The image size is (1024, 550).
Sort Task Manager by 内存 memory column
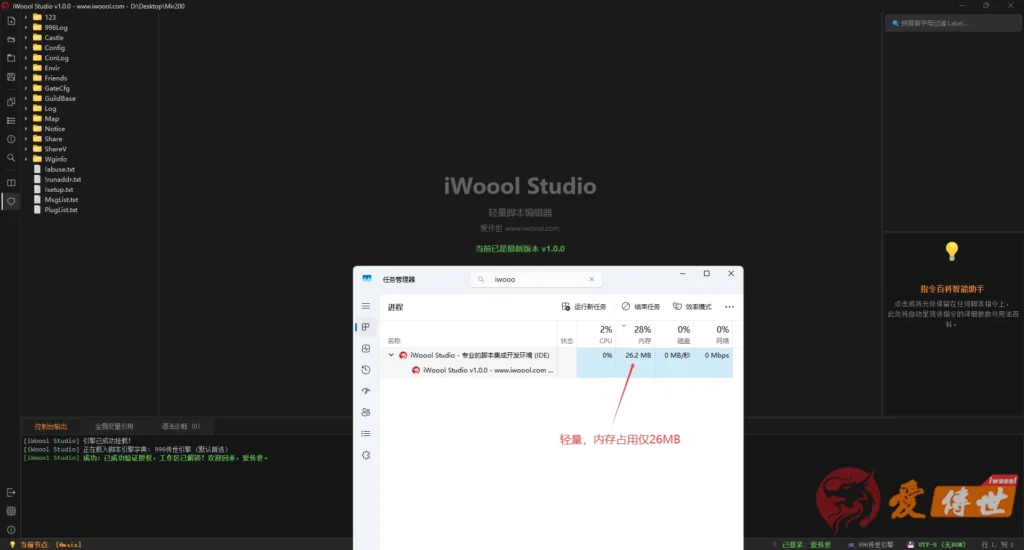click(x=637, y=334)
